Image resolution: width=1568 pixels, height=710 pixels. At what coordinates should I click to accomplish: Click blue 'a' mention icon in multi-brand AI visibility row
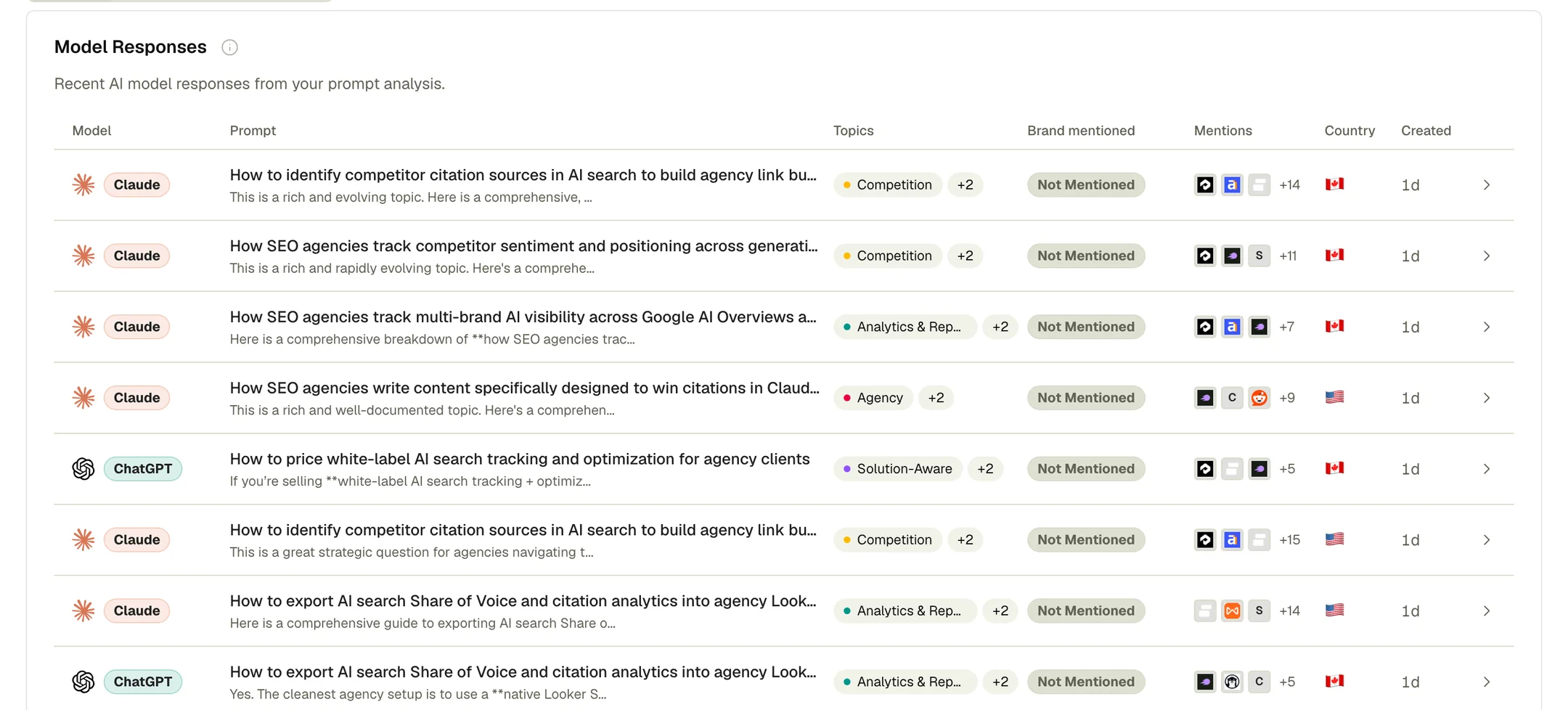coord(1232,327)
